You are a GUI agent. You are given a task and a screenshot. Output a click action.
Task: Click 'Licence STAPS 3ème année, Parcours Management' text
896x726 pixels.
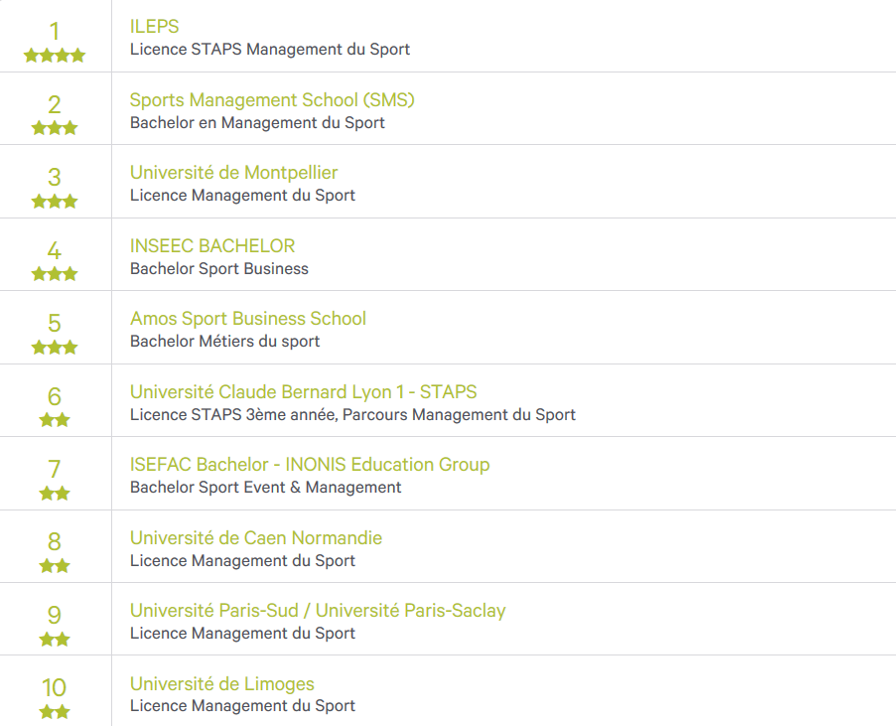321,414
